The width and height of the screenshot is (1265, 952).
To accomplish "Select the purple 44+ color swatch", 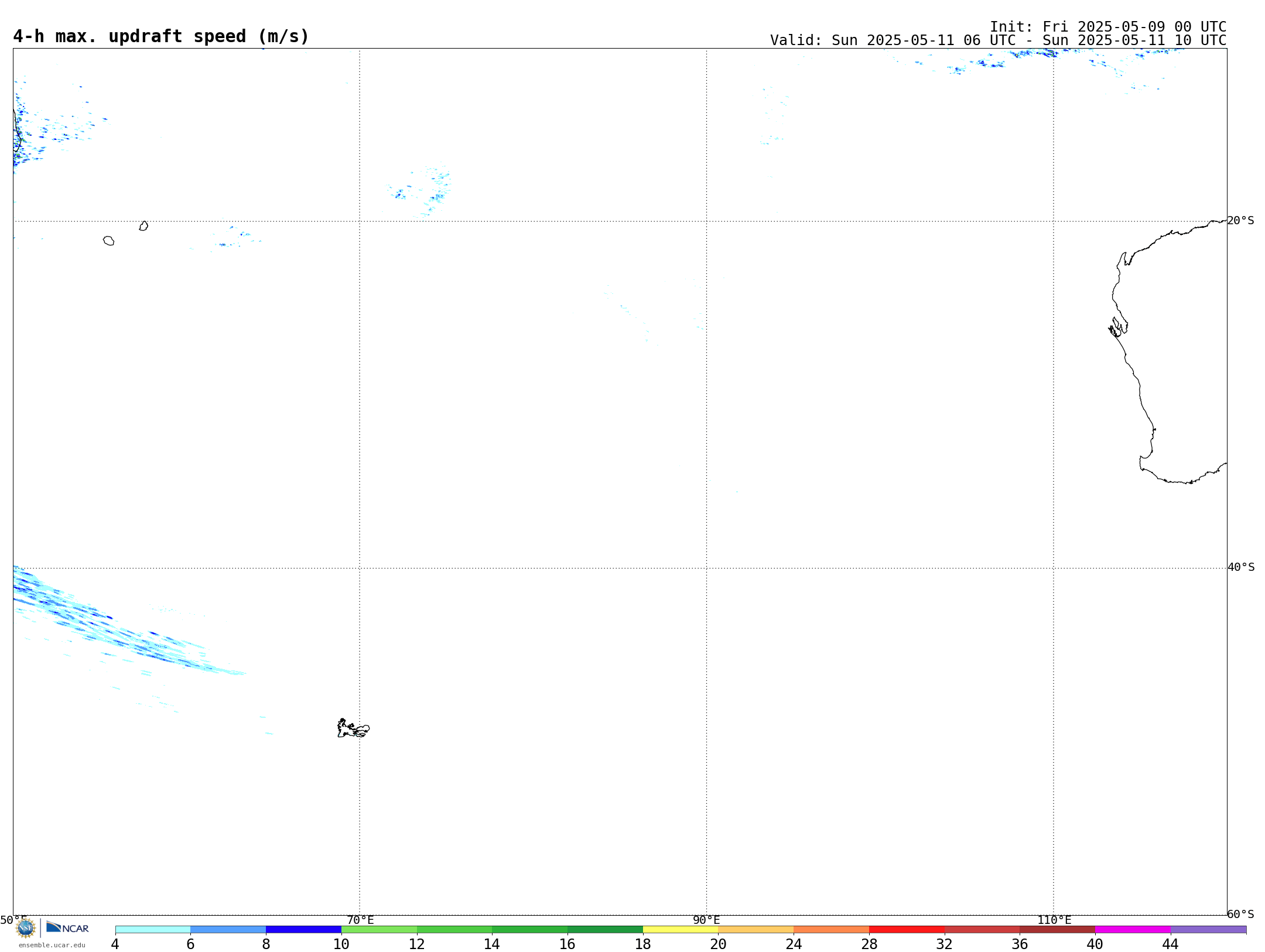I will pos(1208,929).
